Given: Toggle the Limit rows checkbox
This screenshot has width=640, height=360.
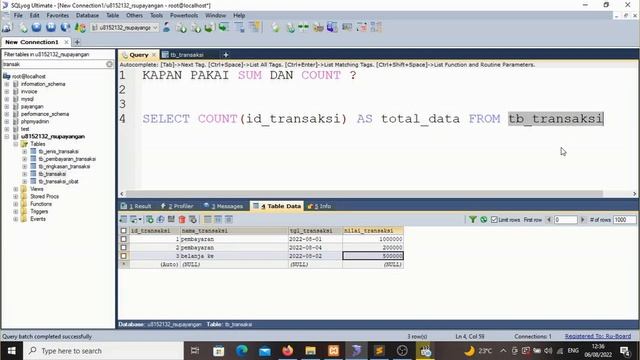Looking at the screenshot, I should 494,220.
